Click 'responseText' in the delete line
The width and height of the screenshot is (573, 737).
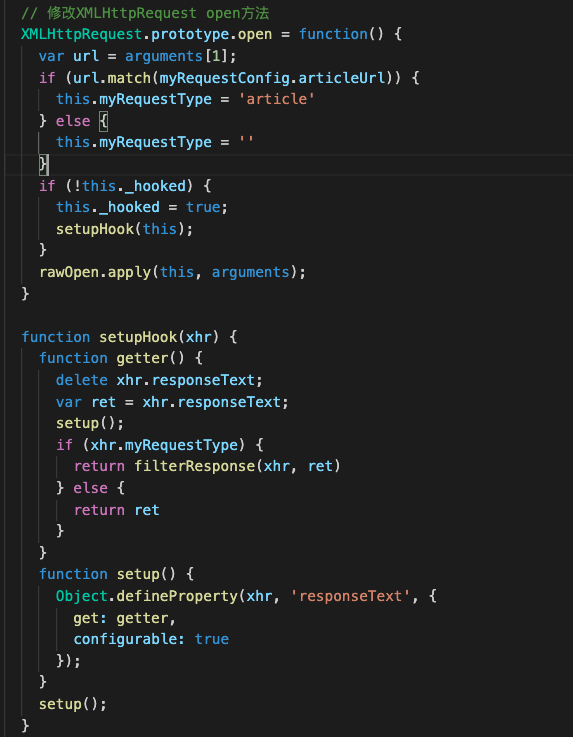pos(203,380)
